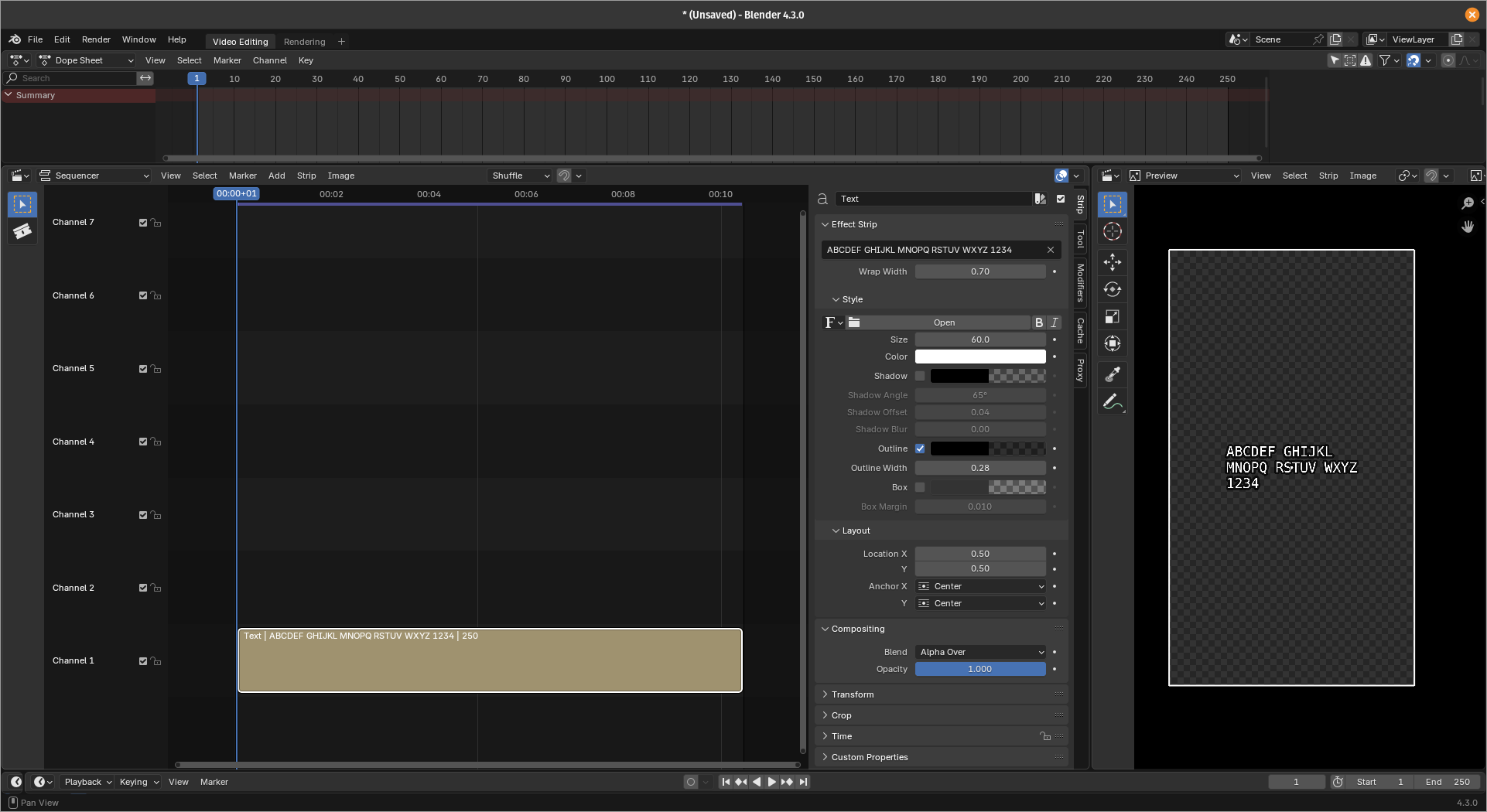Adjust the Opacity slider

(x=980, y=669)
